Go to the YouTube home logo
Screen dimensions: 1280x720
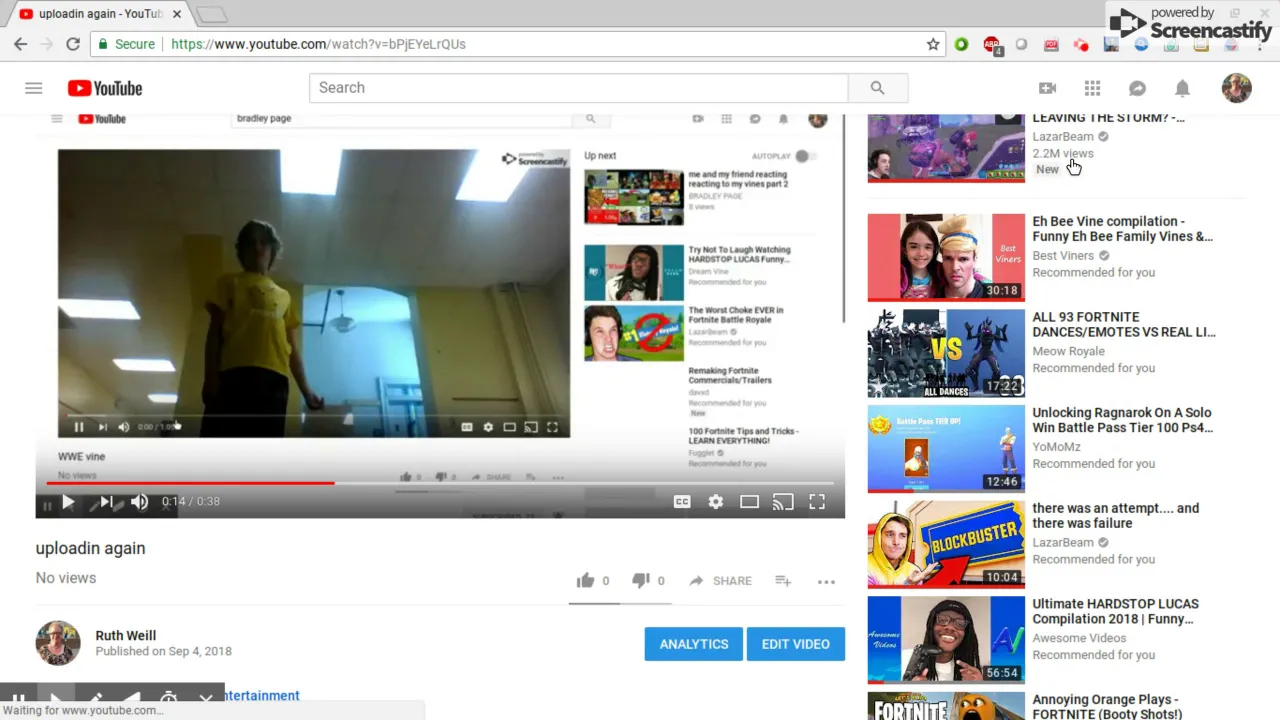click(x=105, y=88)
